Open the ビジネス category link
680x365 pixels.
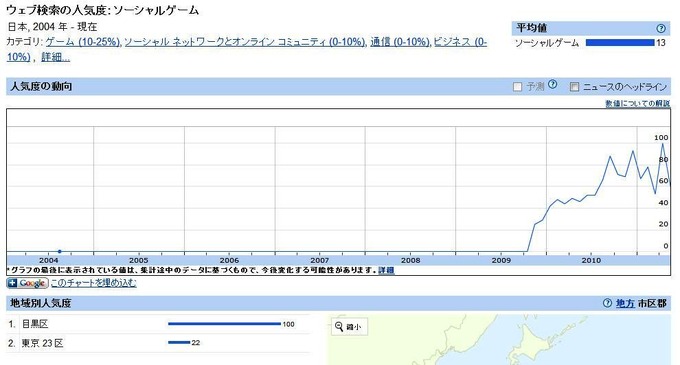point(460,42)
